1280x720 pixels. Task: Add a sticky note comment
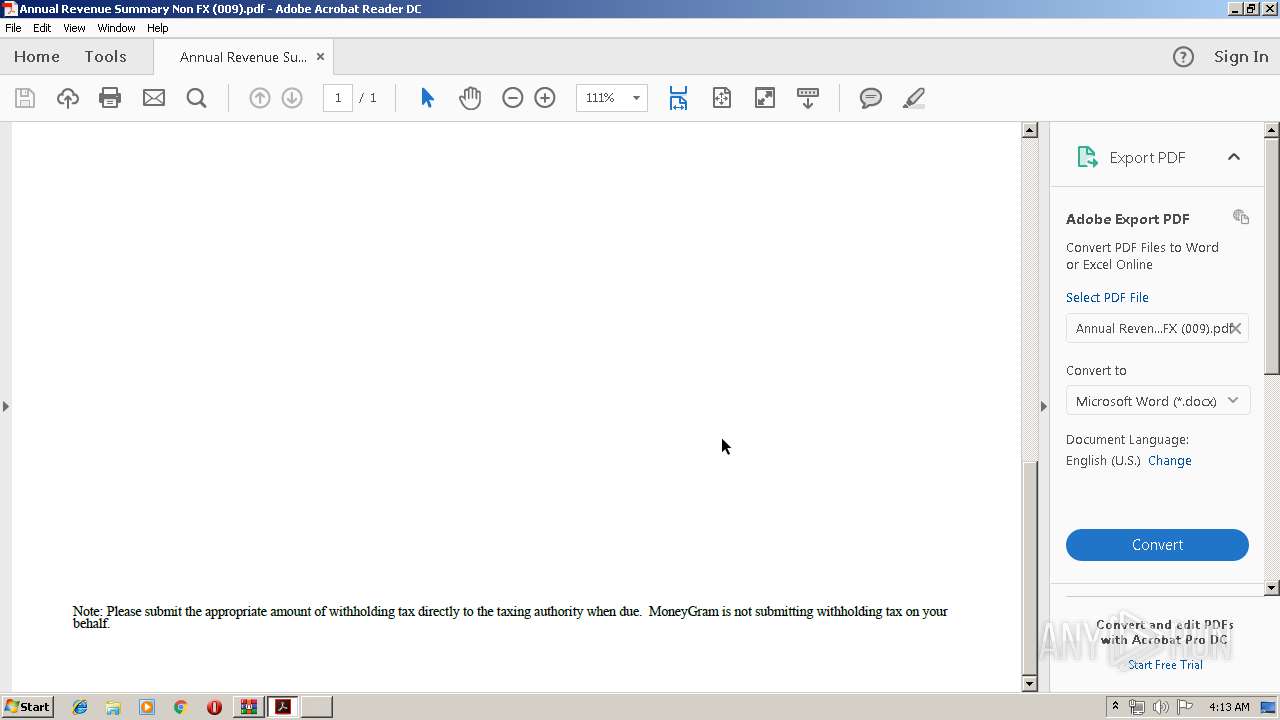pyautogui.click(x=871, y=98)
